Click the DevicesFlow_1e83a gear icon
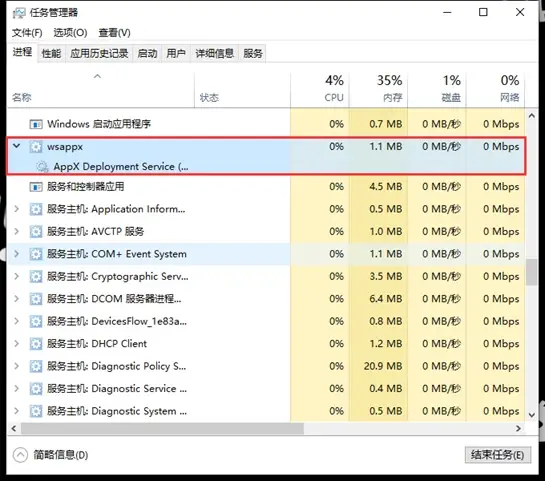Image resolution: width=545 pixels, height=481 pixels. pos(35,321)
